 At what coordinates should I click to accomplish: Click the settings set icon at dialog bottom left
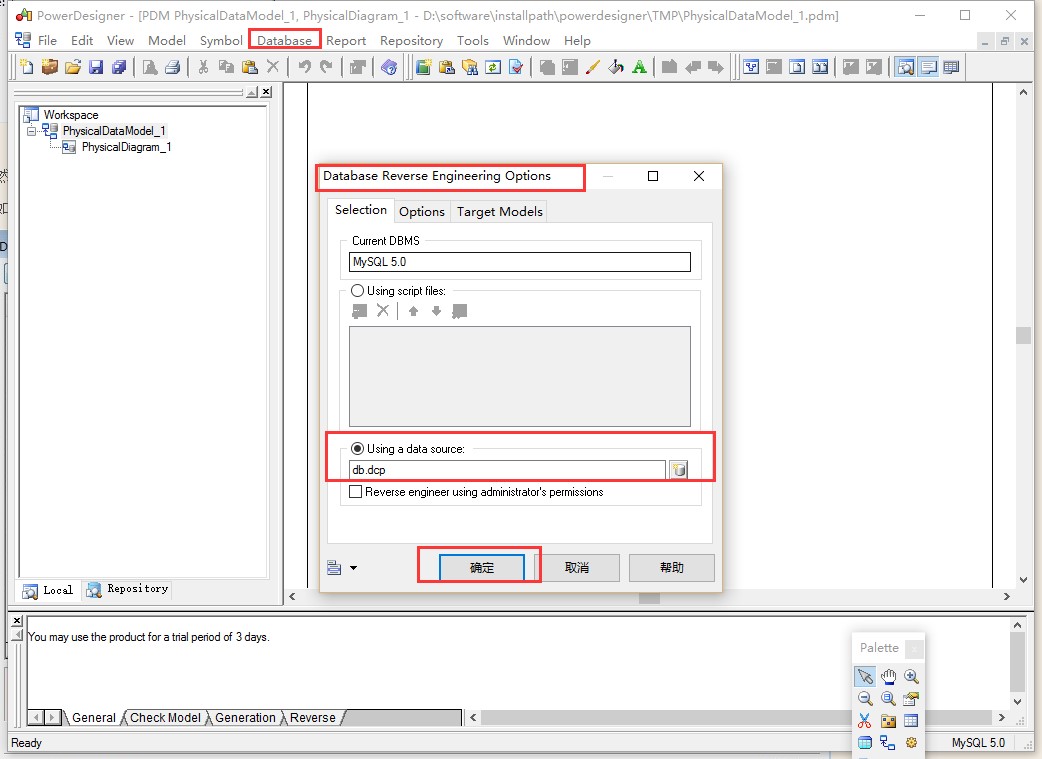334,568
